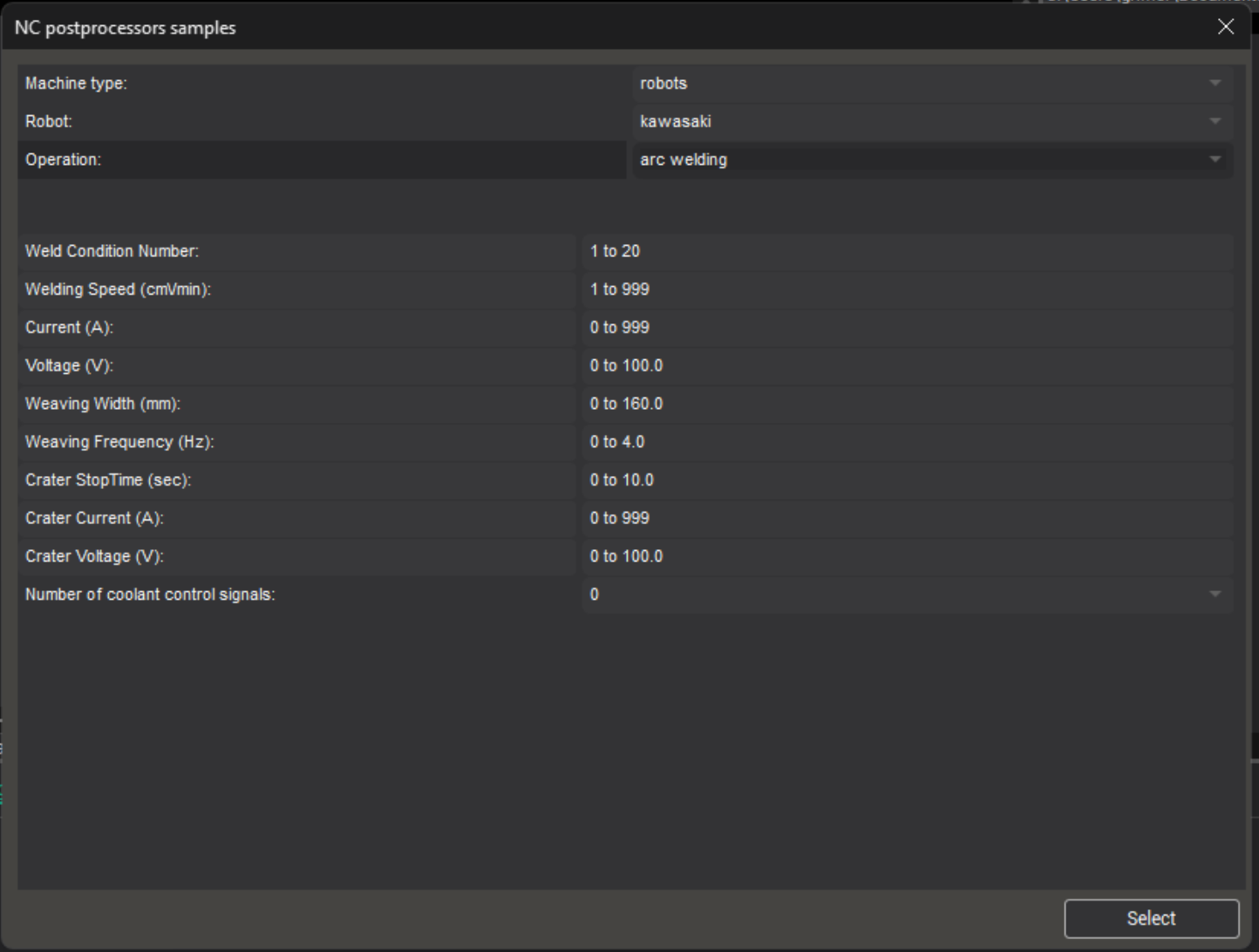Expand the Robot dropdown showing kawasaki
Viewport: 1259px width, 952px height.
931,122
